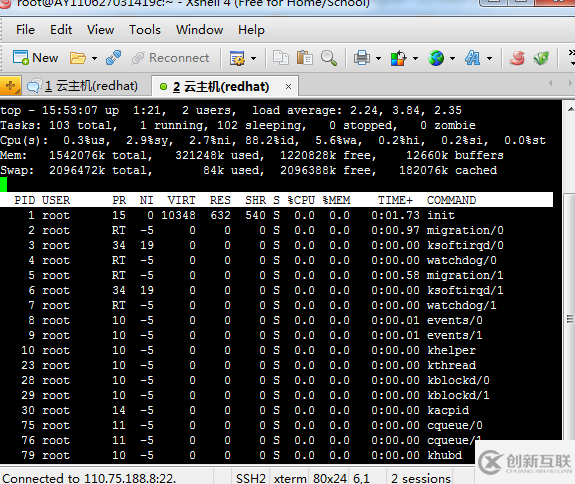Click the 80x24 terminal size status
The height and width of the screenshot is (484, 575).
(x=330, y=478)
